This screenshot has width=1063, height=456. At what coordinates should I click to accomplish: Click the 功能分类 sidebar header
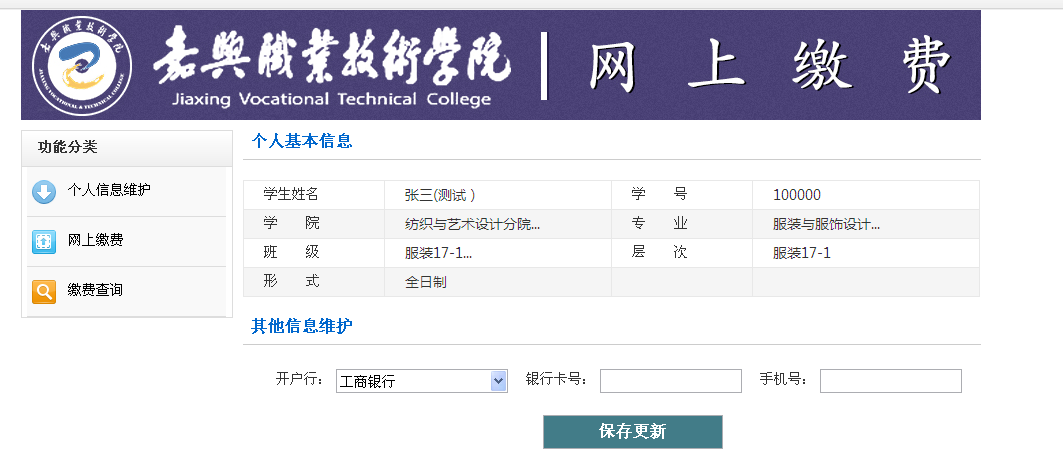[68, 147]
